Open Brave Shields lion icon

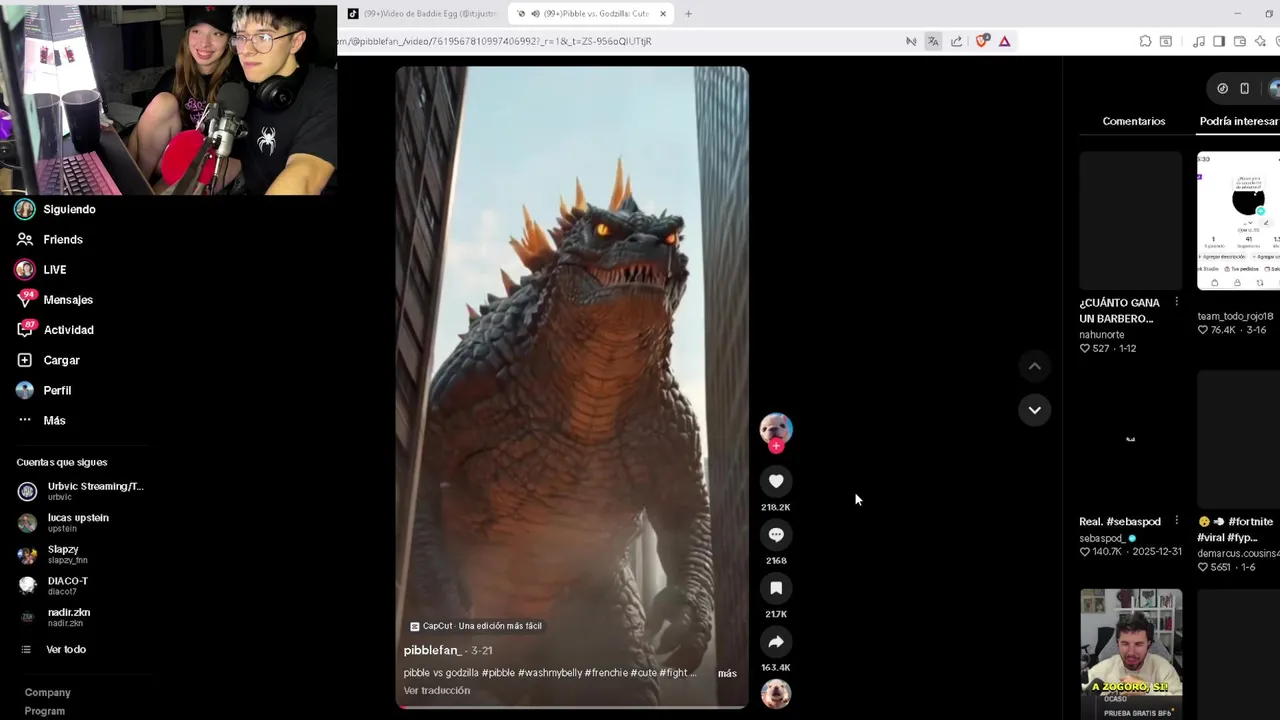tap(981, 41)
